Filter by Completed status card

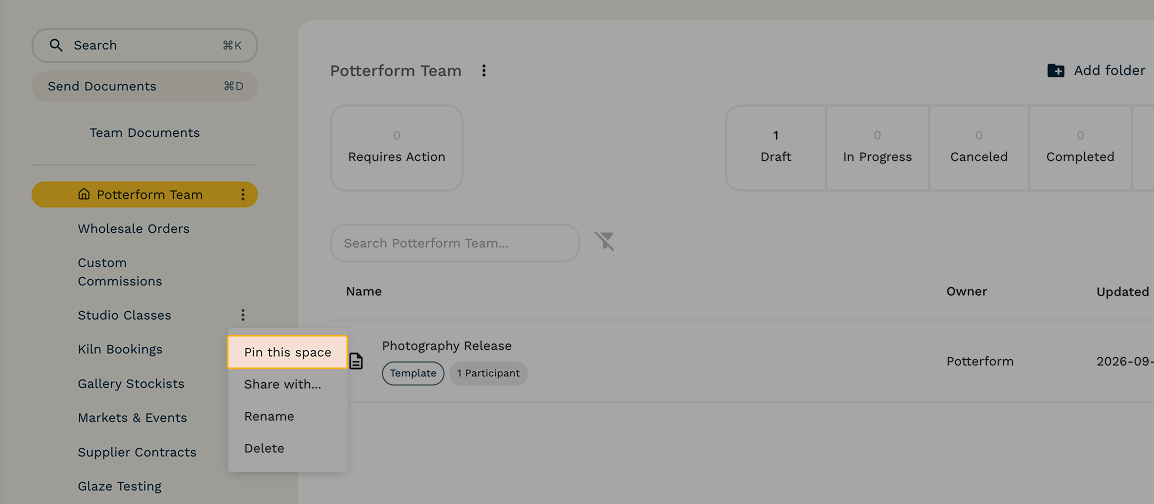1080,148
